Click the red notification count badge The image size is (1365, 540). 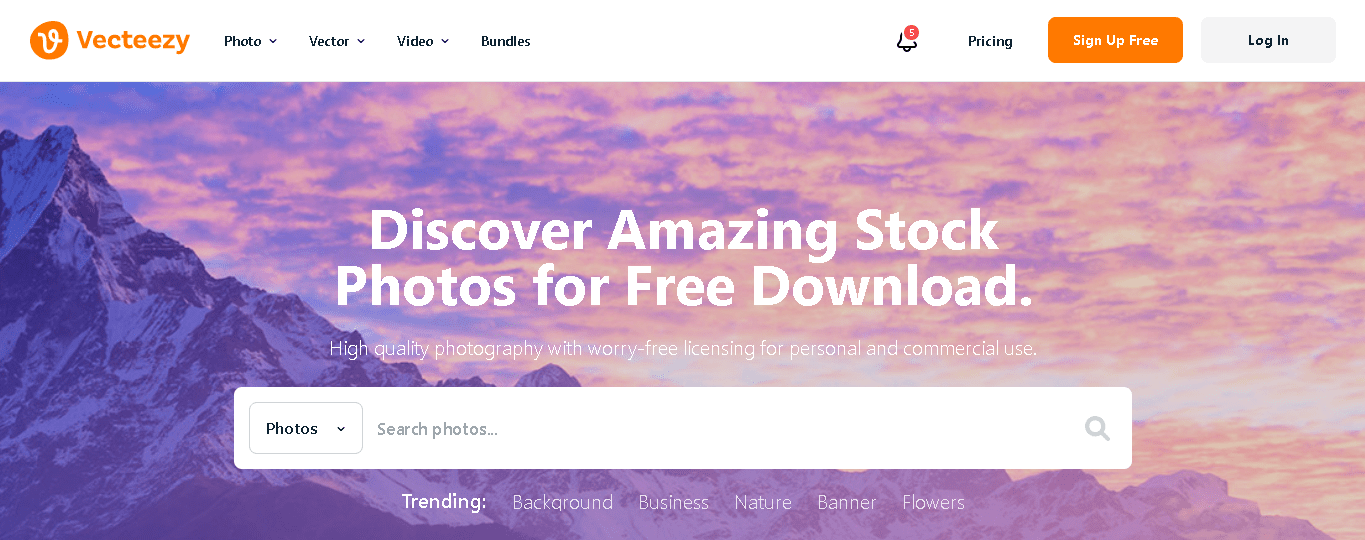pyautogui.click(x=911, y=32)
